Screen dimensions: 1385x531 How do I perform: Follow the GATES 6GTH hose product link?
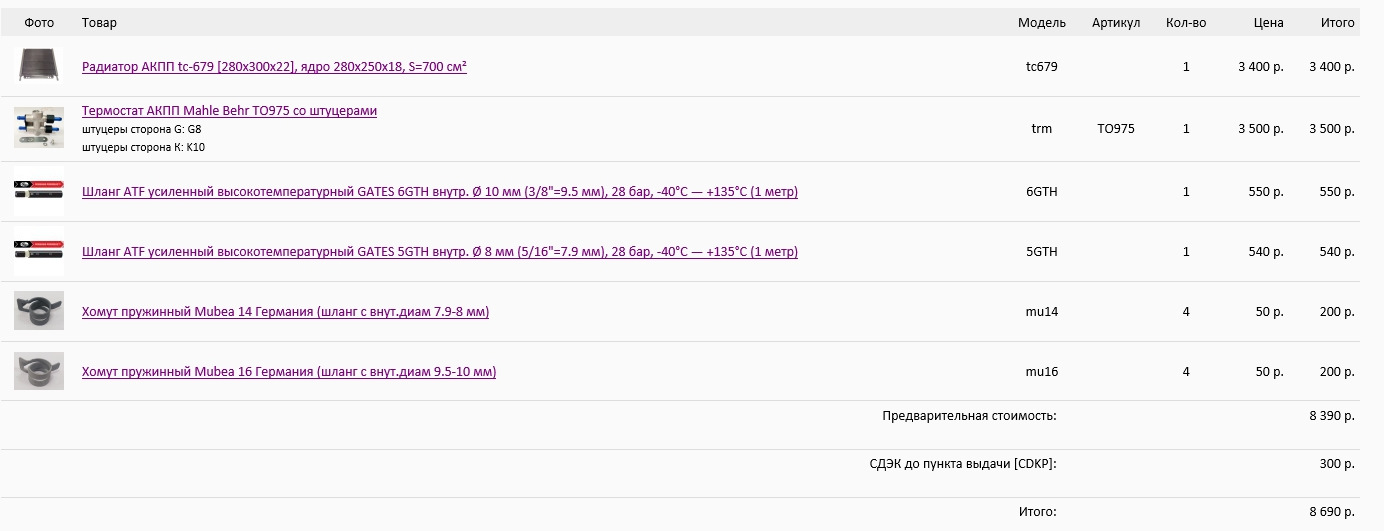(439, 192)
